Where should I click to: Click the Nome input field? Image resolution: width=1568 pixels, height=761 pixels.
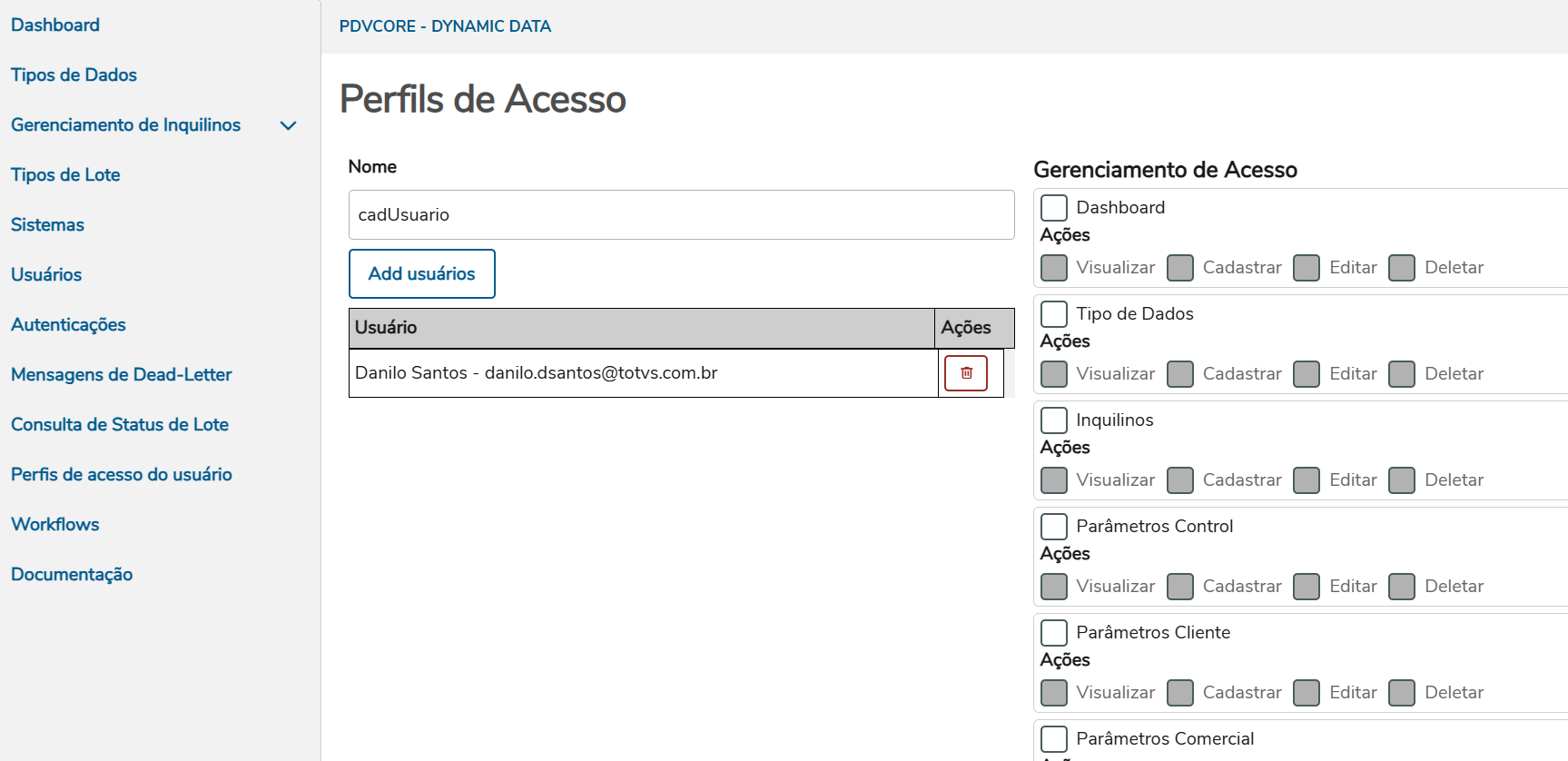coord(681,215)
